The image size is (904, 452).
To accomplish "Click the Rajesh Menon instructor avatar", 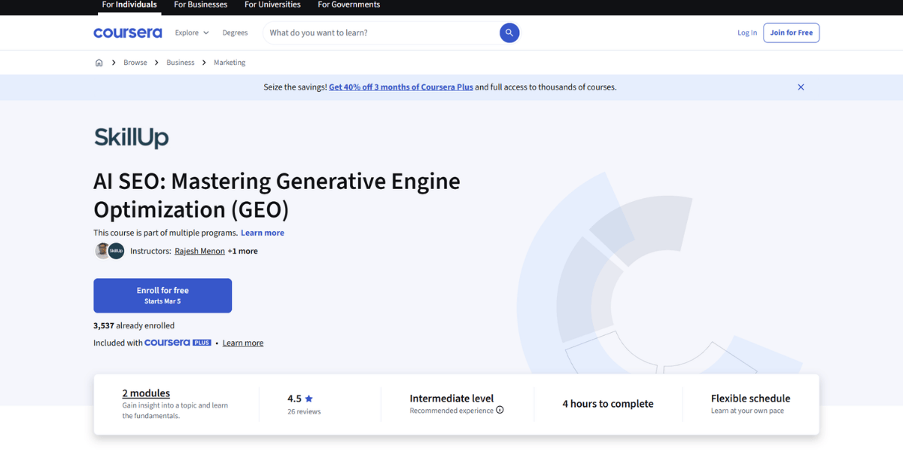I will (103, 251).
